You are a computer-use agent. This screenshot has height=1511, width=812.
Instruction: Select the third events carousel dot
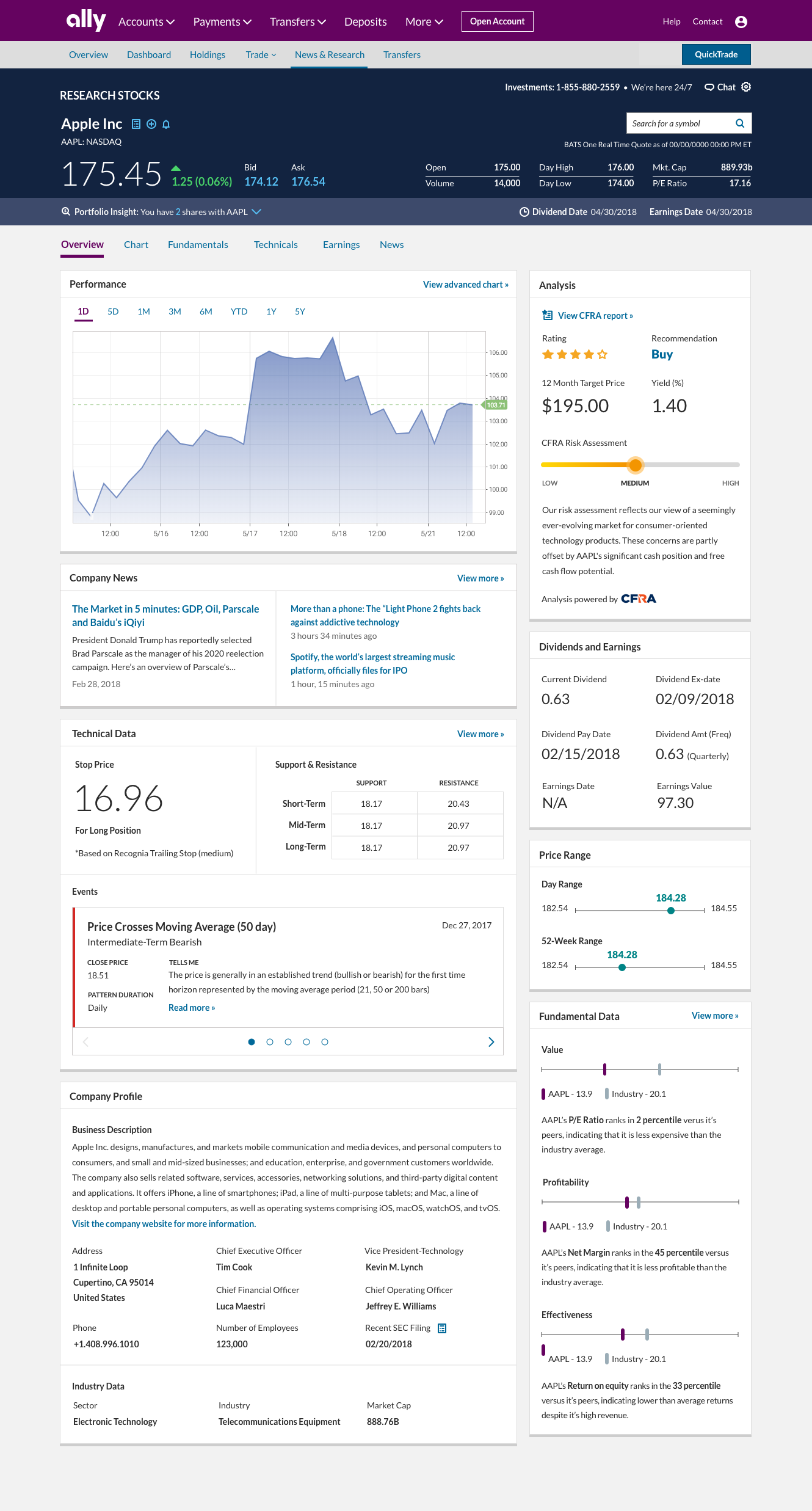288,1042
